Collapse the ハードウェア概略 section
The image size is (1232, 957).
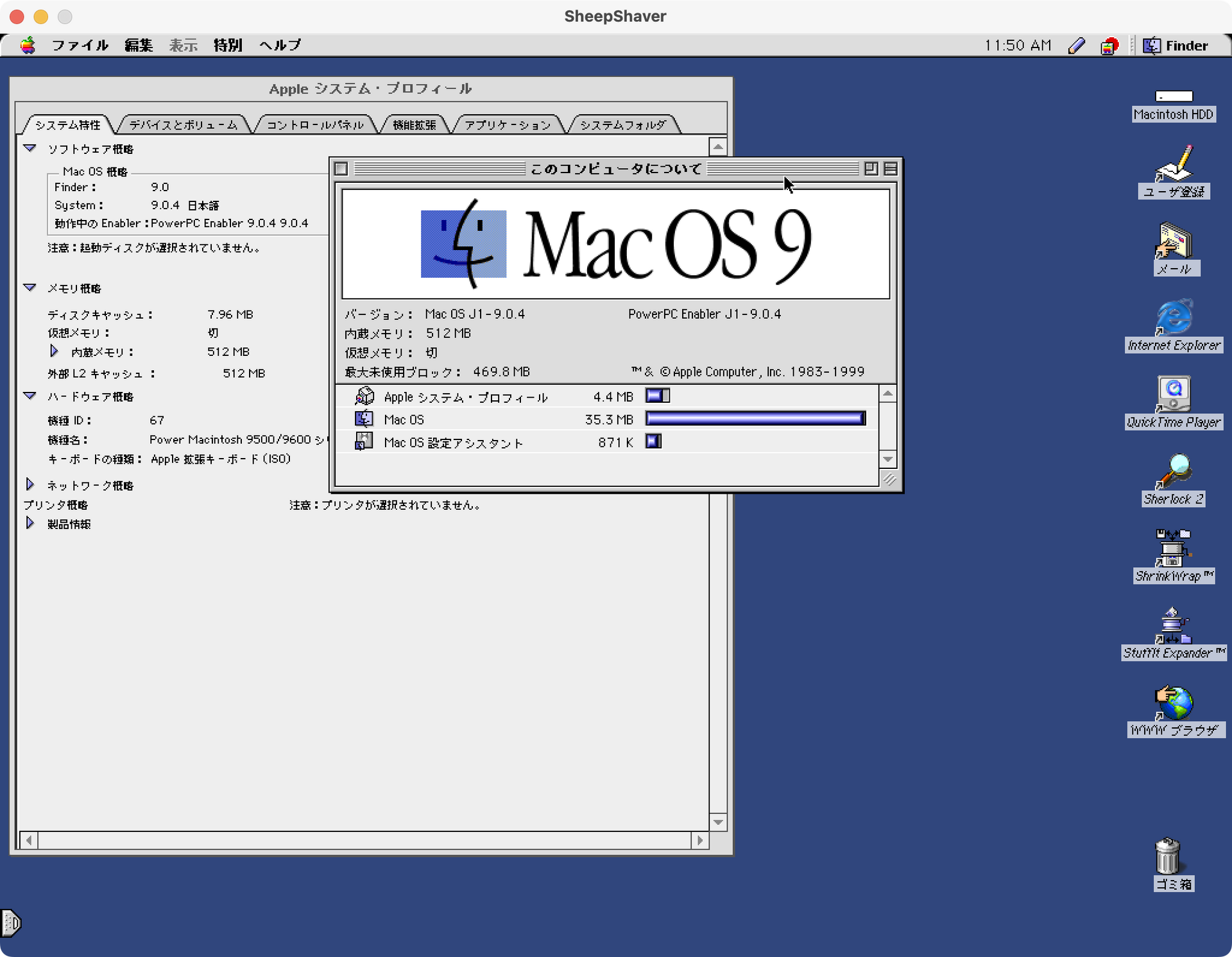click(x=30, y=396)
